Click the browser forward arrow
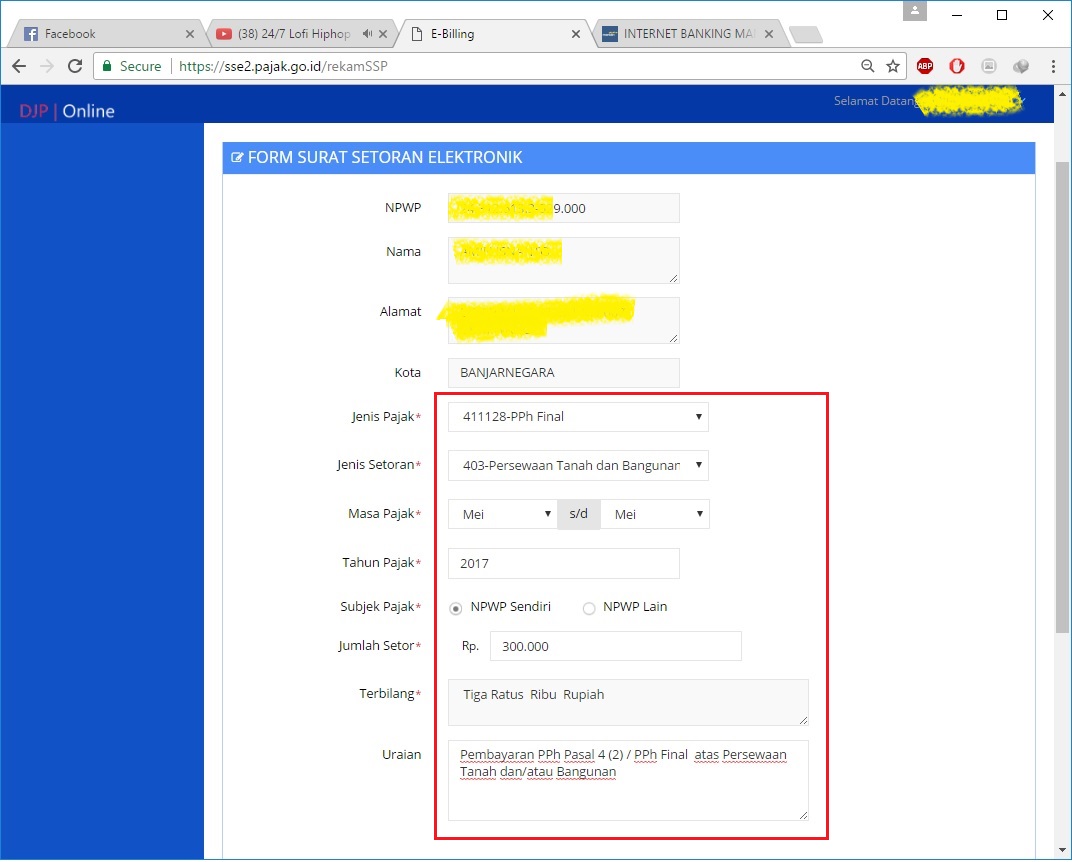The image size is (1072, 862). tap(46, 66)
